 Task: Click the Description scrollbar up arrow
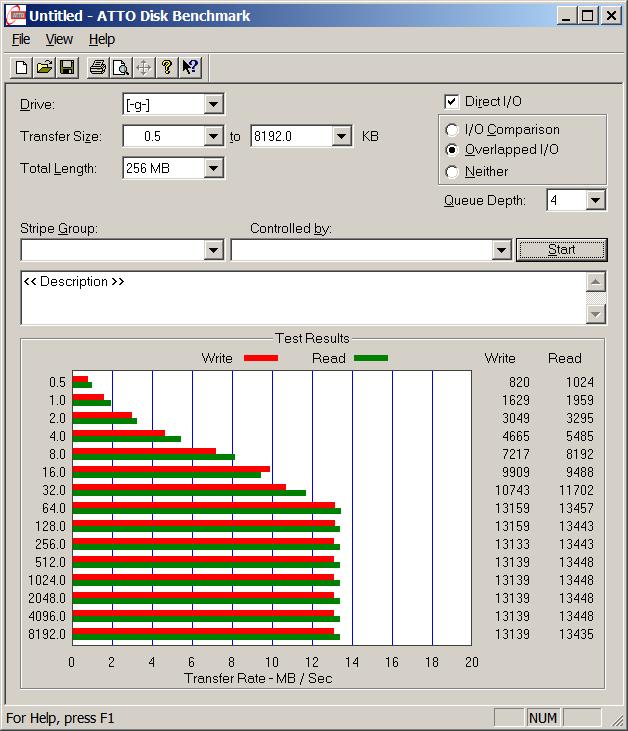point(595,282)
